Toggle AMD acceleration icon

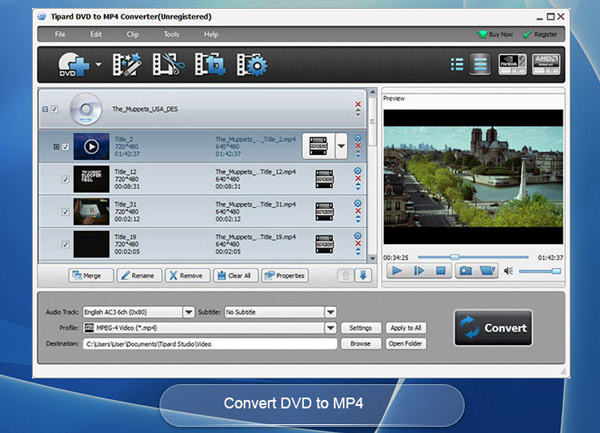[x=546, y=64]
